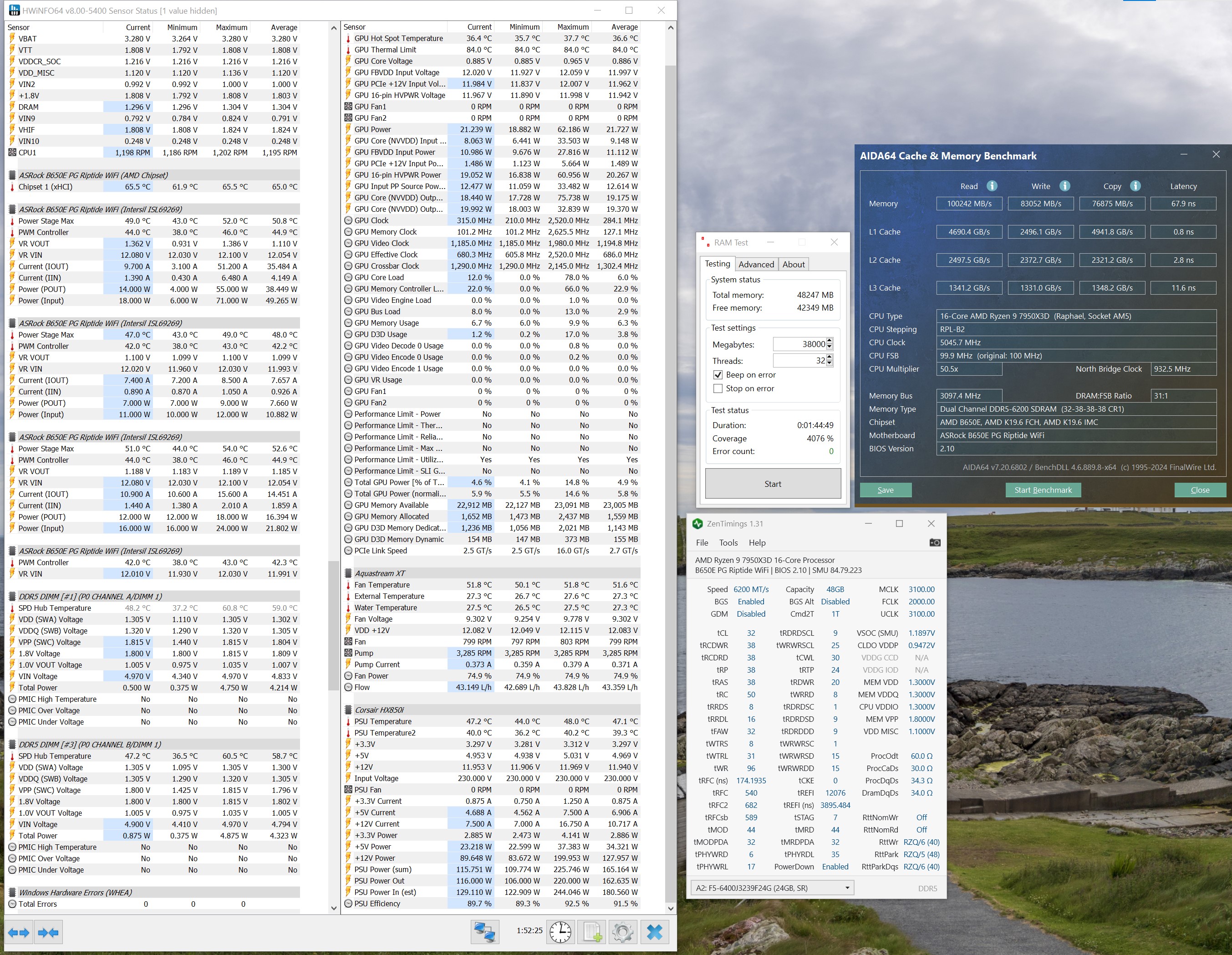Open HWiNFO sensor settings gear
This screenshot has width=1232, height=955.
click(x=622, y=932)
